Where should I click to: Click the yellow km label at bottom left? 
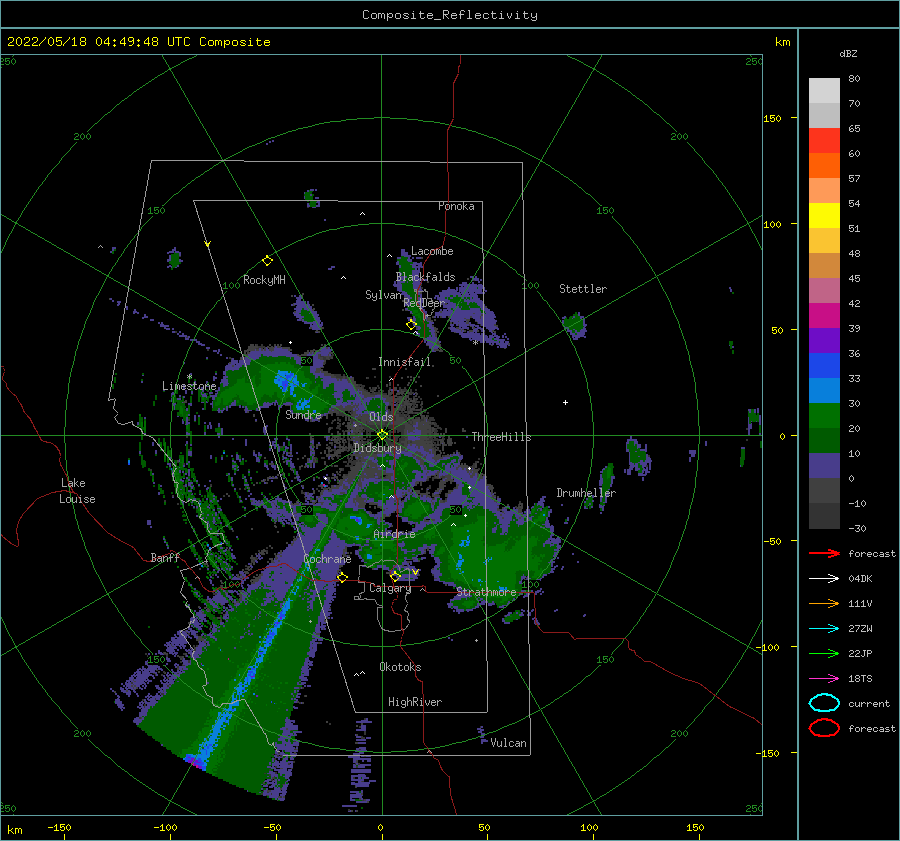[14, 830]
